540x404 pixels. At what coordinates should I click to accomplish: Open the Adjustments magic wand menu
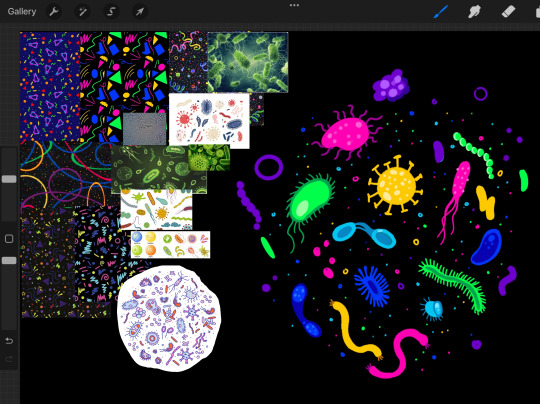click(82, 12)
